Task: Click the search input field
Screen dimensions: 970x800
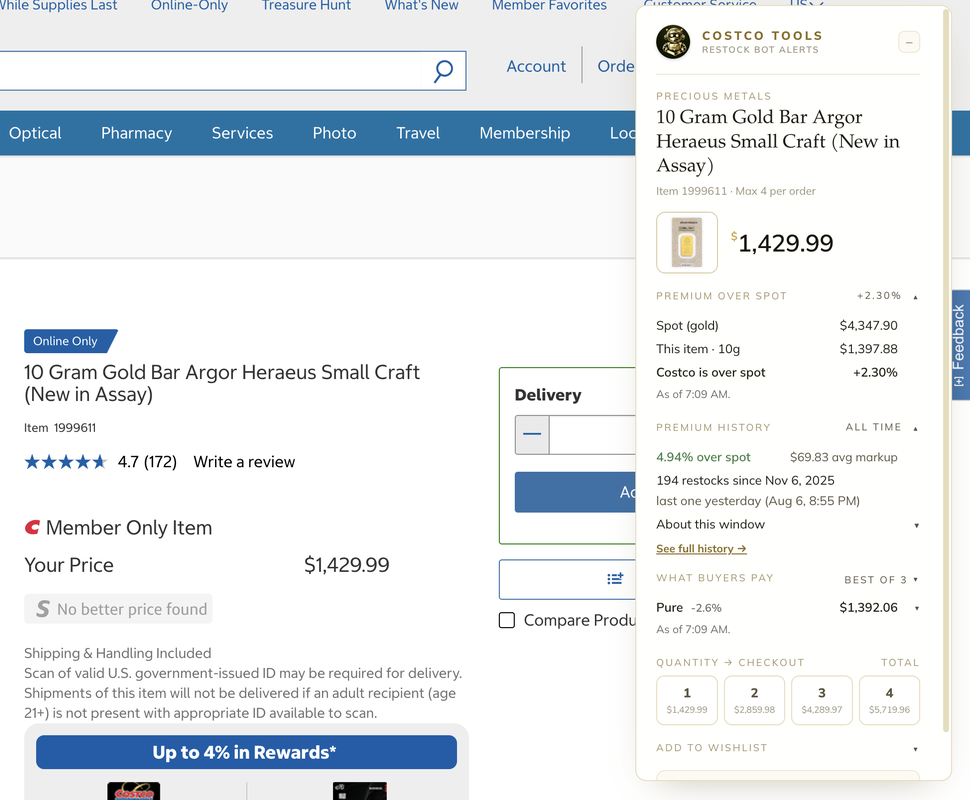Action: point(210,71)
